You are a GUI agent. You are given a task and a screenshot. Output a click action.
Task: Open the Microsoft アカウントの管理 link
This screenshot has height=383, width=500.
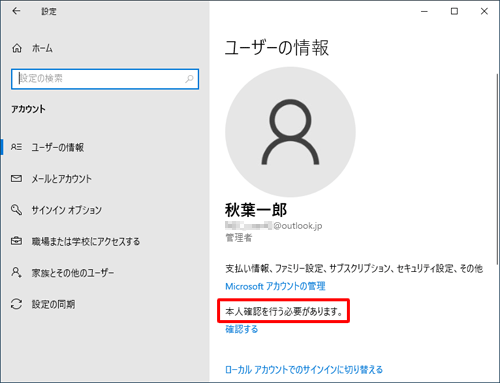275,286
